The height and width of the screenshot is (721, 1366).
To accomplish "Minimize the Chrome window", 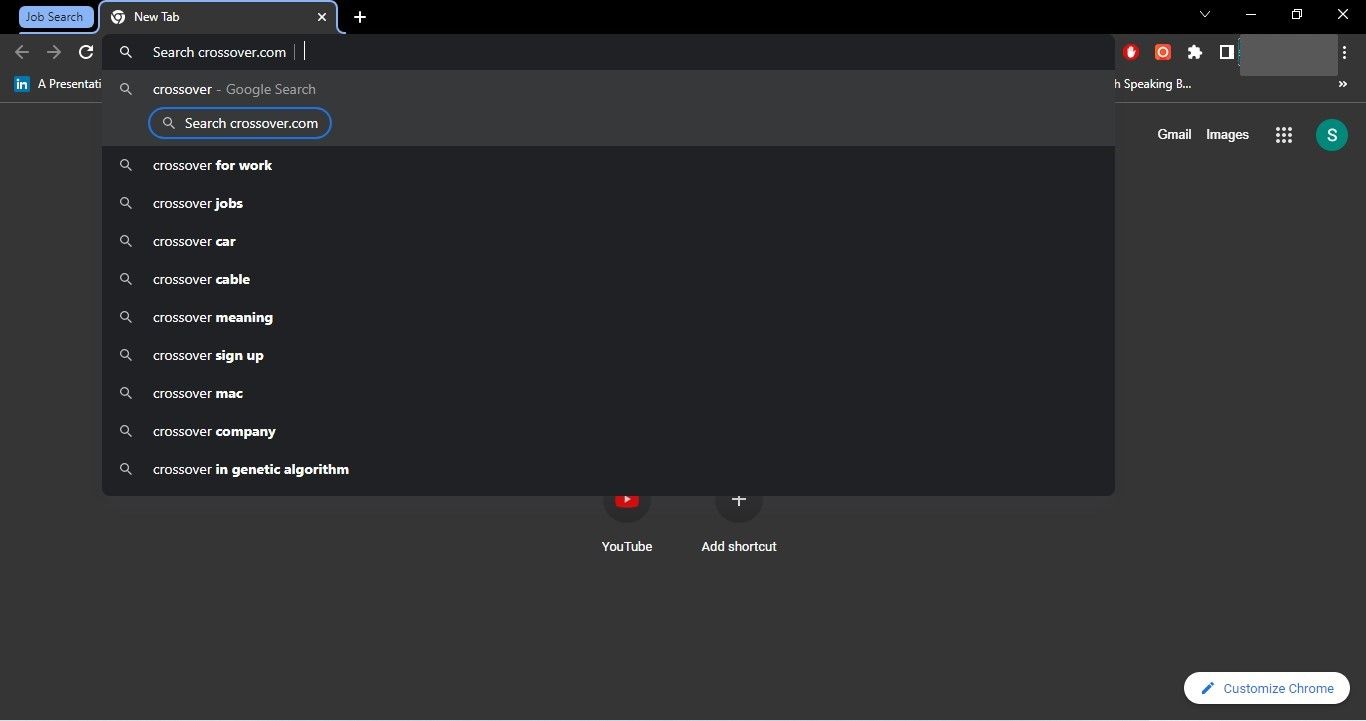I will coord(1251,14).
